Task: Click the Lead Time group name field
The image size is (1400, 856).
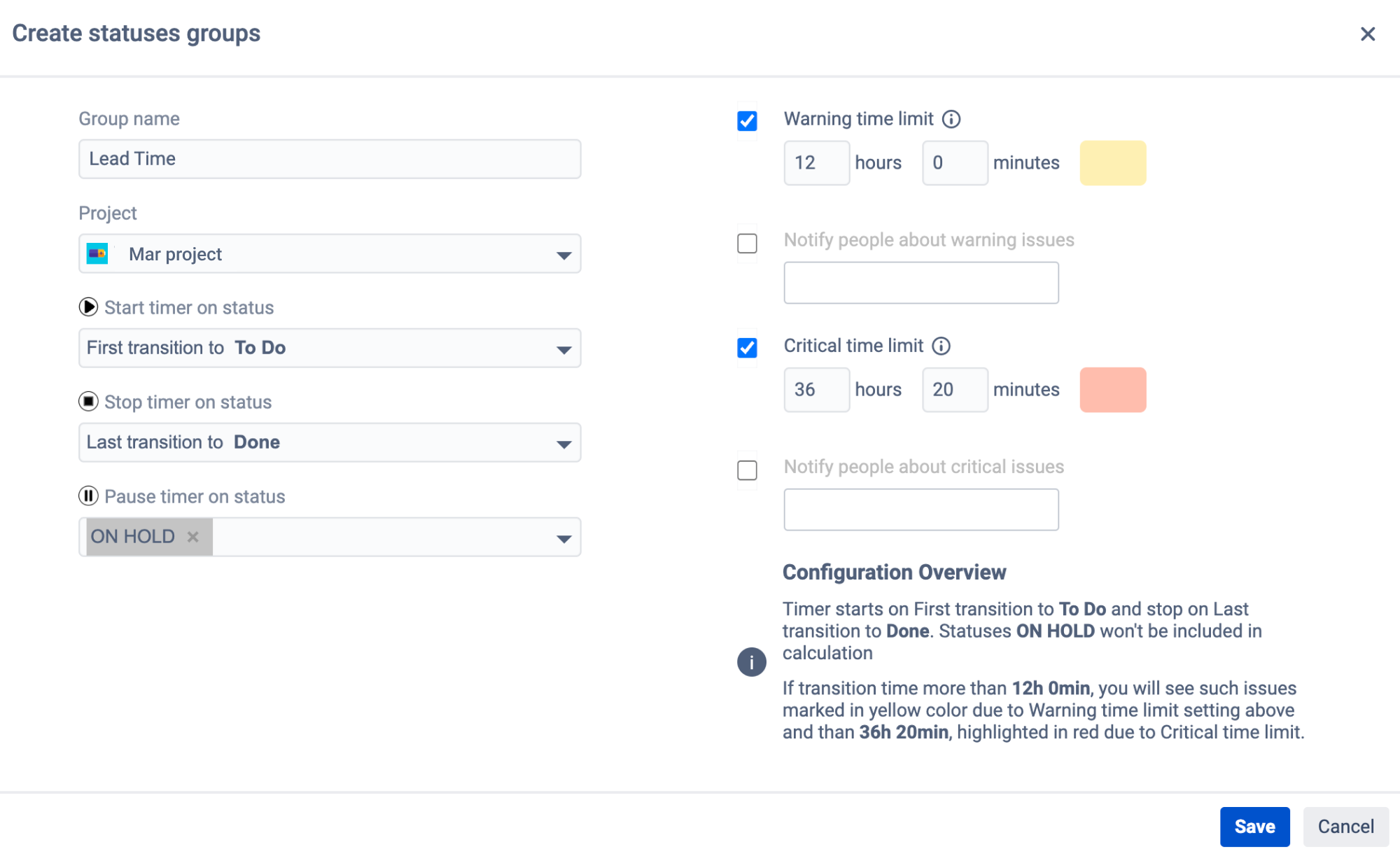Action: pos(329,159)
